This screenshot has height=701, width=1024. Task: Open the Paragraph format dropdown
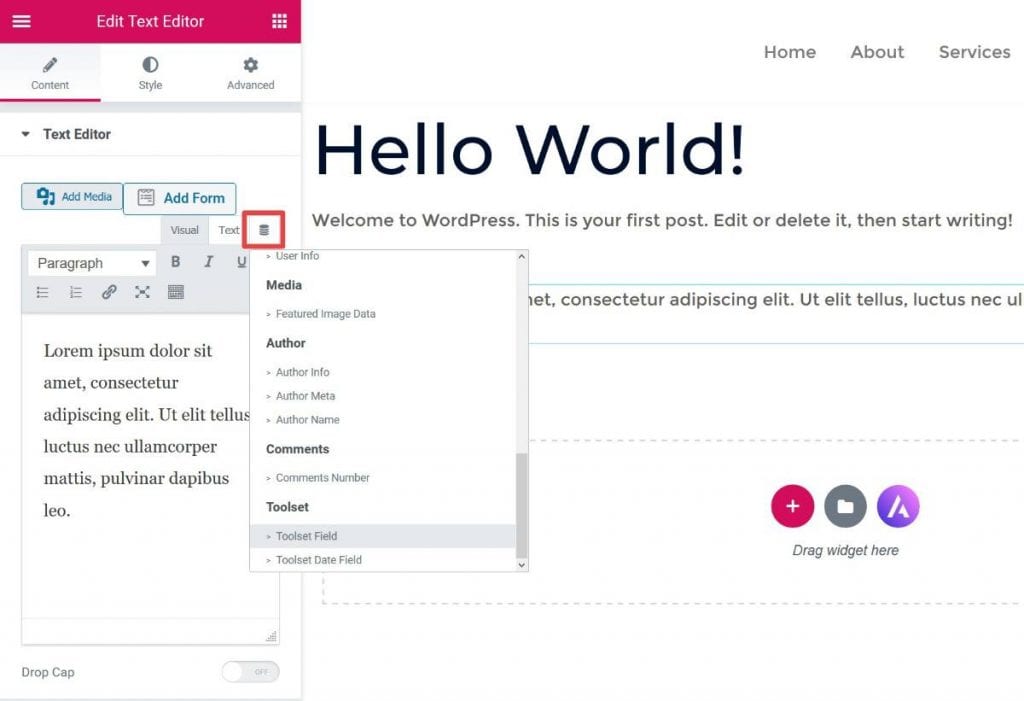[x=93, y=263]
